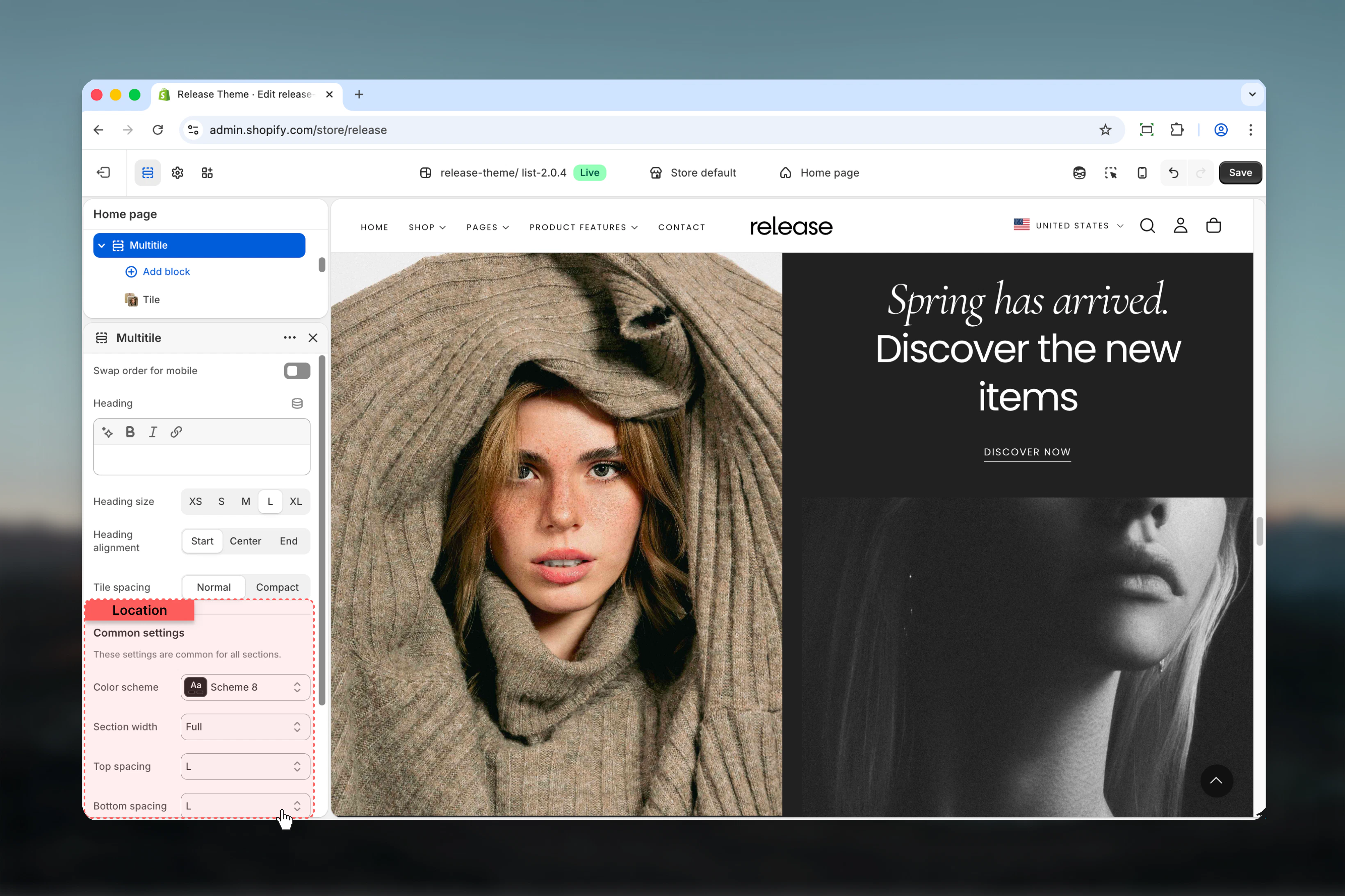Click the DISCOVER NOW link
The height and width of the screenshot is (896, 1345).
click(x=1027, y=452)
